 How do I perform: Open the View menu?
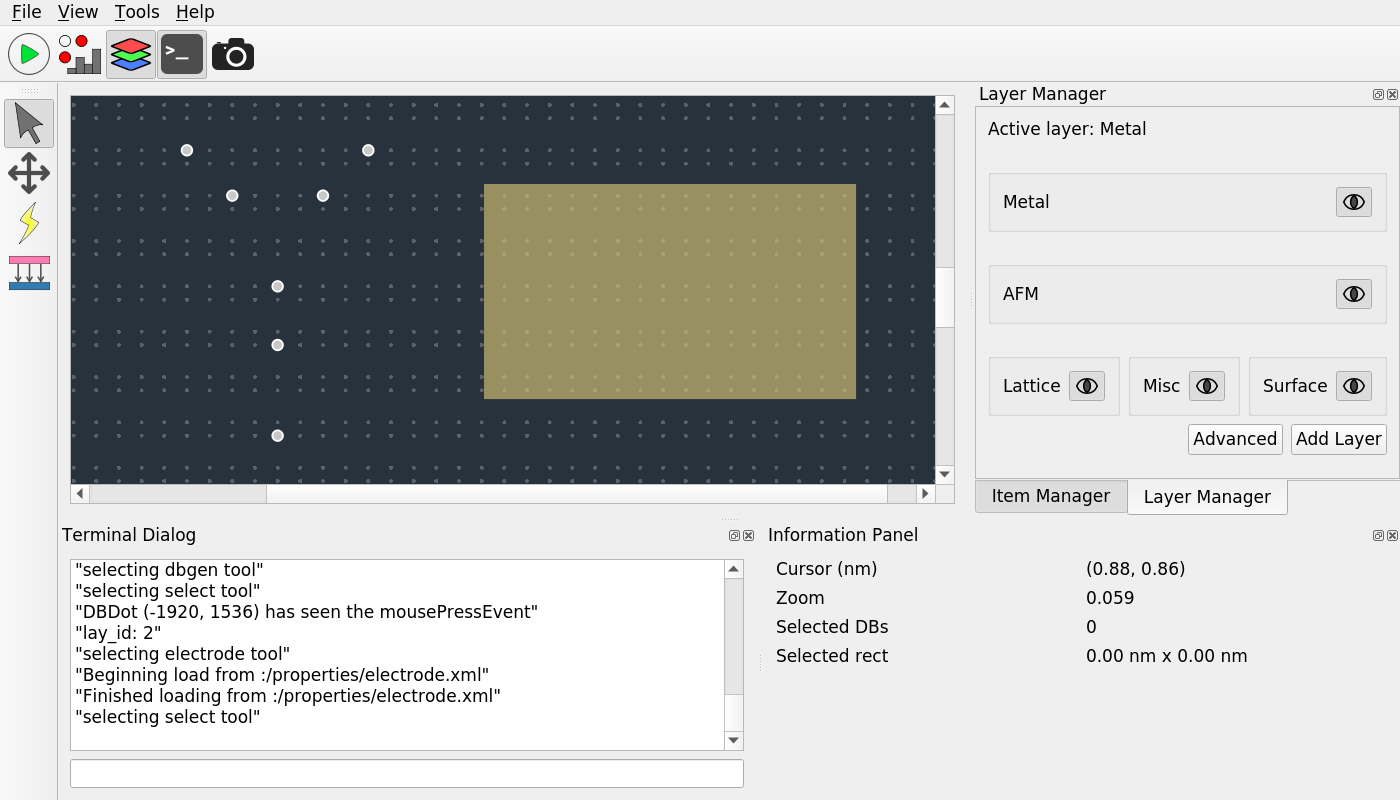click(x=78, y=12)
